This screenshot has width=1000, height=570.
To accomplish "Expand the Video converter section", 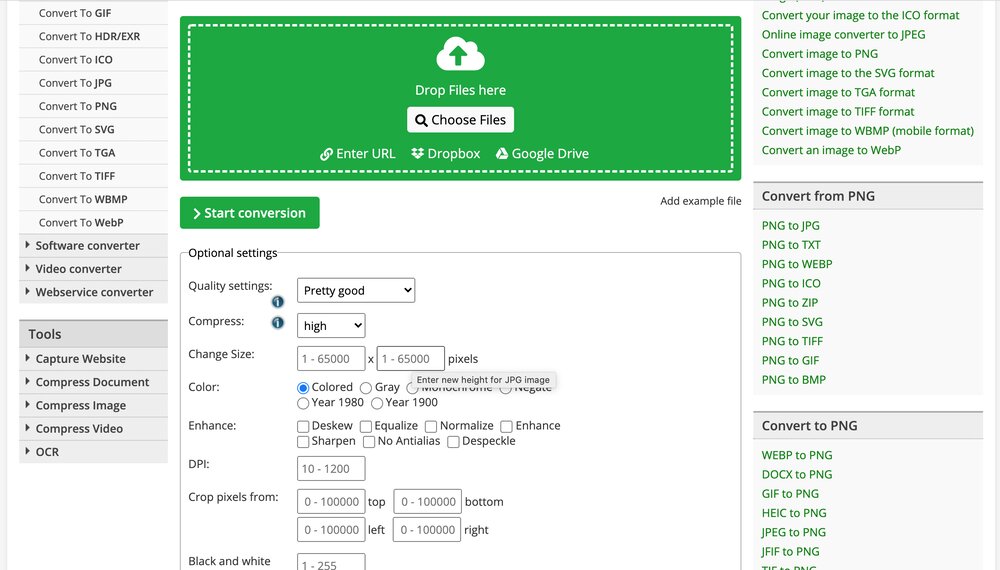I will pos(78,269).
